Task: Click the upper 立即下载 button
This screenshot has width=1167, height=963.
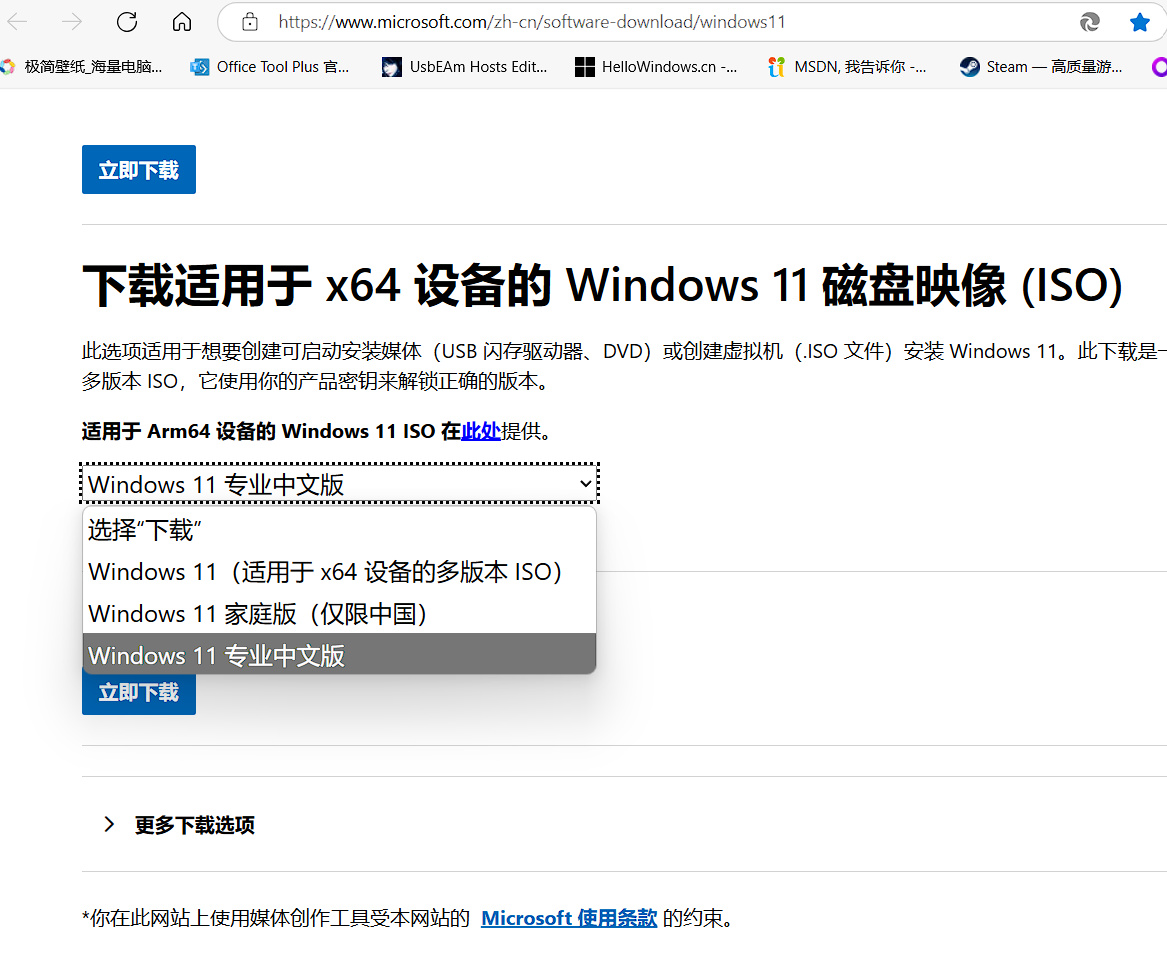Action: click(x=138, y=170)
